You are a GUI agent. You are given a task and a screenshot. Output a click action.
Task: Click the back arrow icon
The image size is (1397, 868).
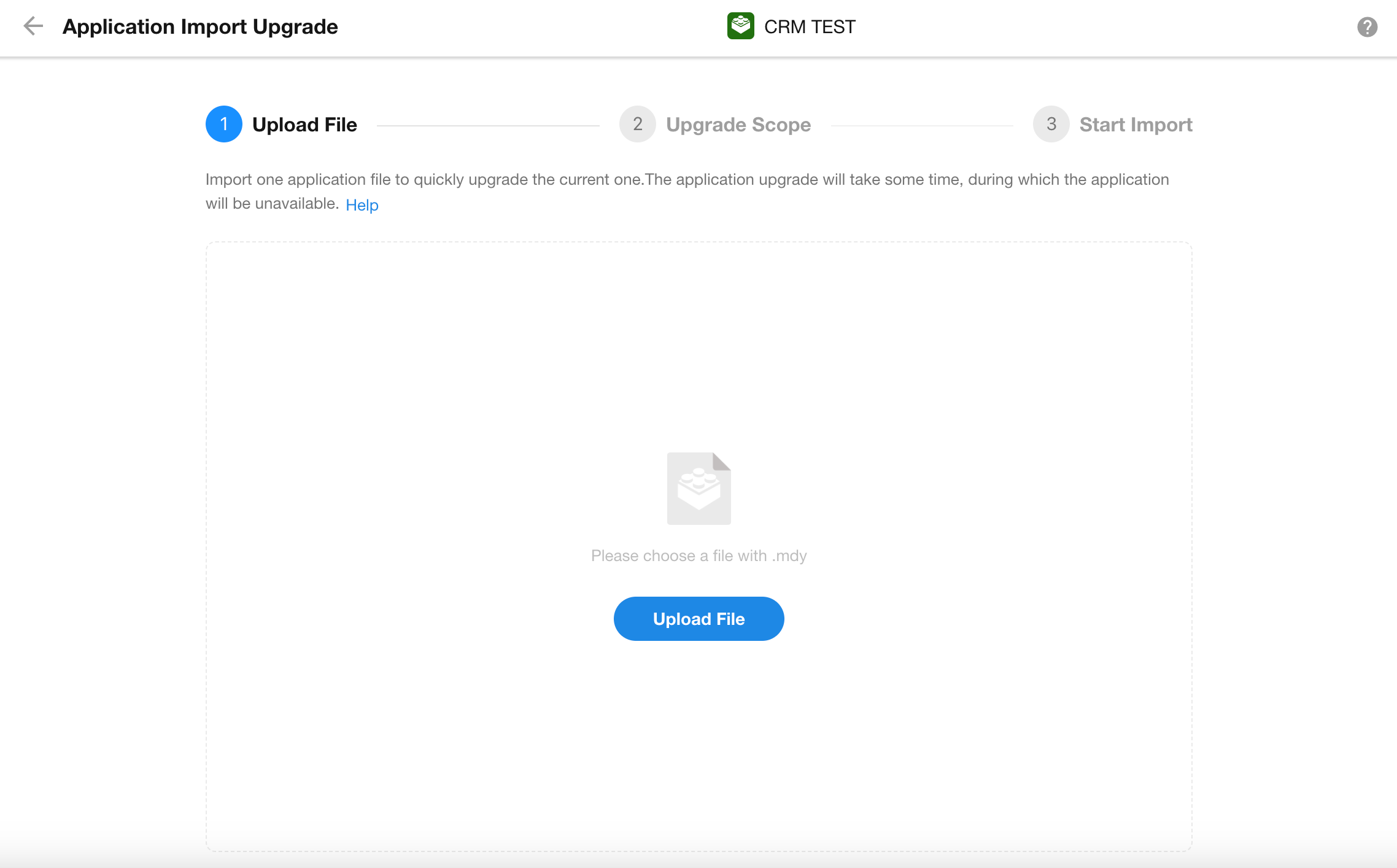[33, 26]
